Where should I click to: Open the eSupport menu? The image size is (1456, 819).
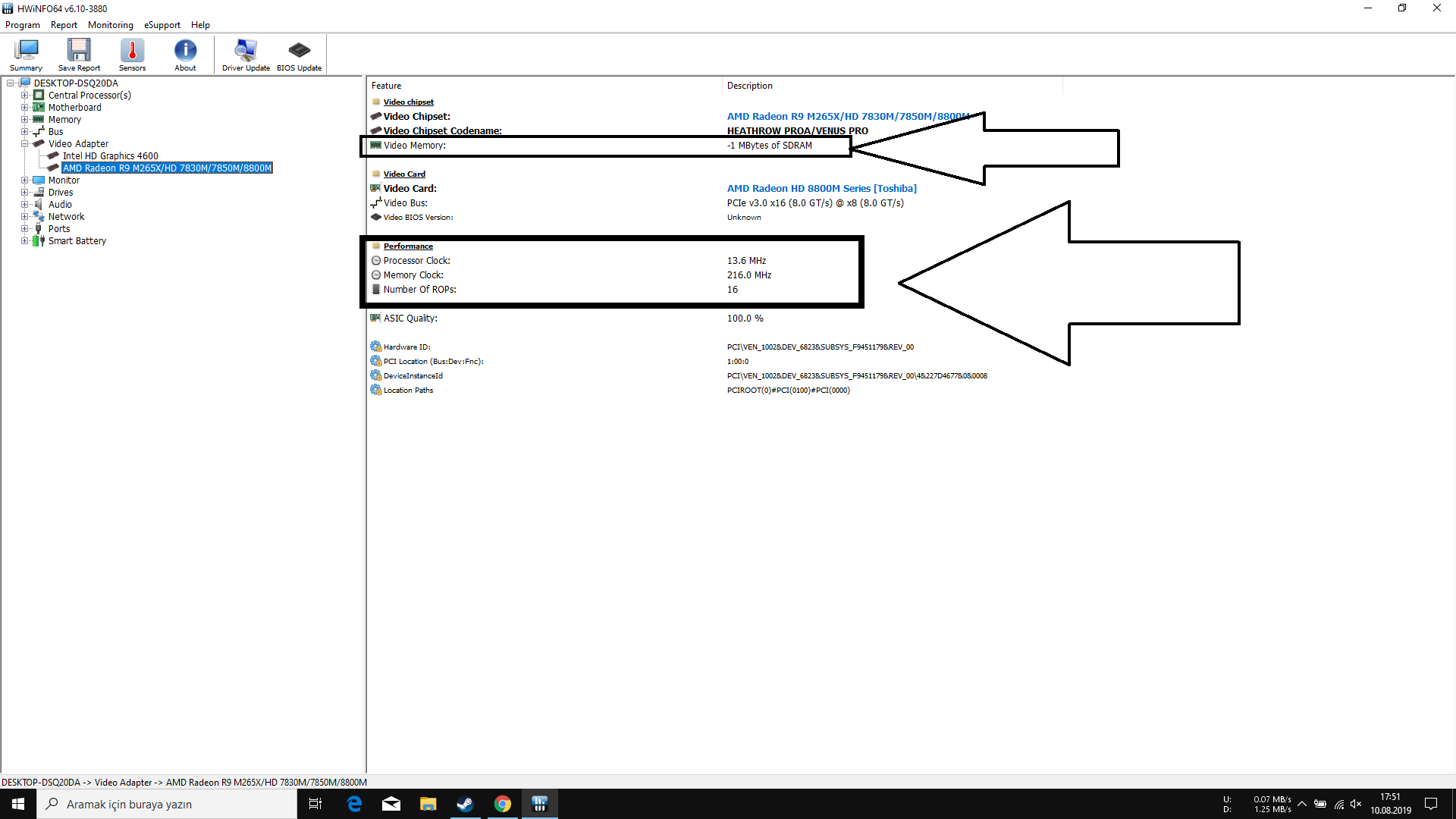(x=162, y=25)
